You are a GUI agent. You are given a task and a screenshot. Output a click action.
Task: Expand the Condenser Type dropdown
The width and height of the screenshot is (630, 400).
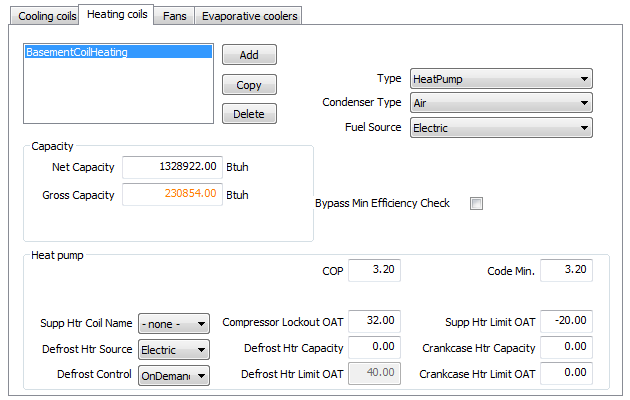tap(501, 103)
